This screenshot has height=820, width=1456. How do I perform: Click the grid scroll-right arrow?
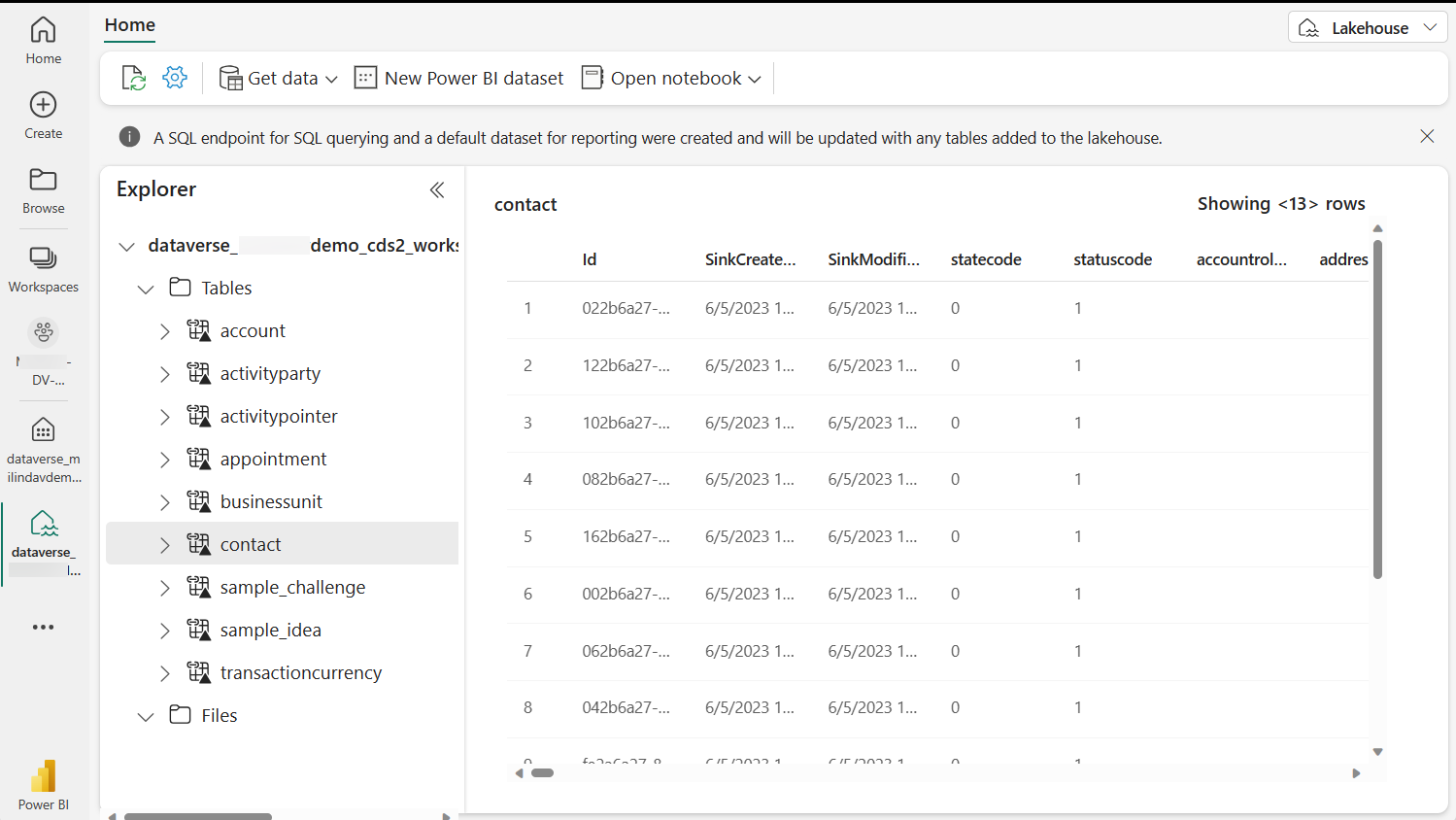1356,773
